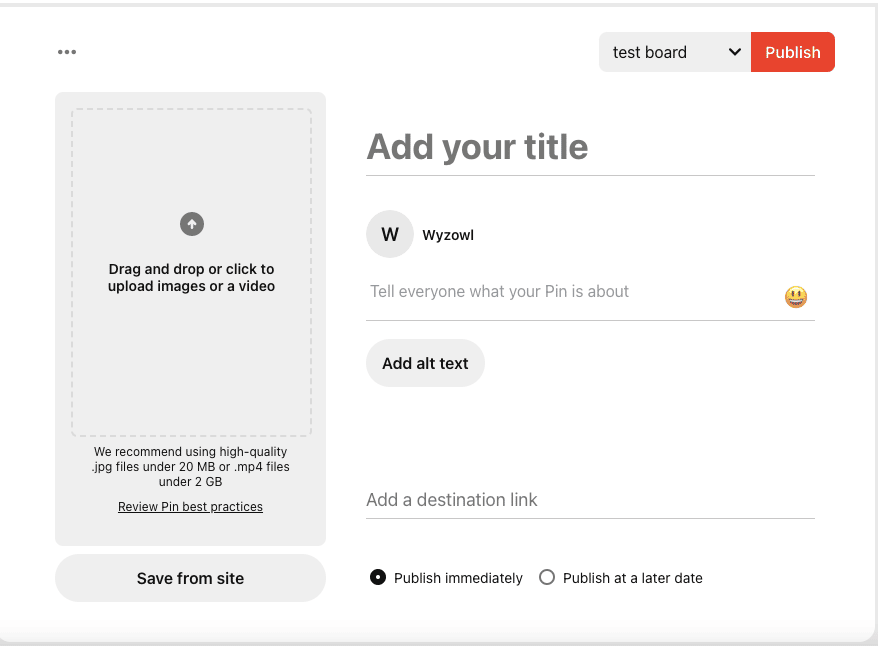The image size is (878, 646).
Task: Click the Add your title field
Action: [x=590, y=147]
